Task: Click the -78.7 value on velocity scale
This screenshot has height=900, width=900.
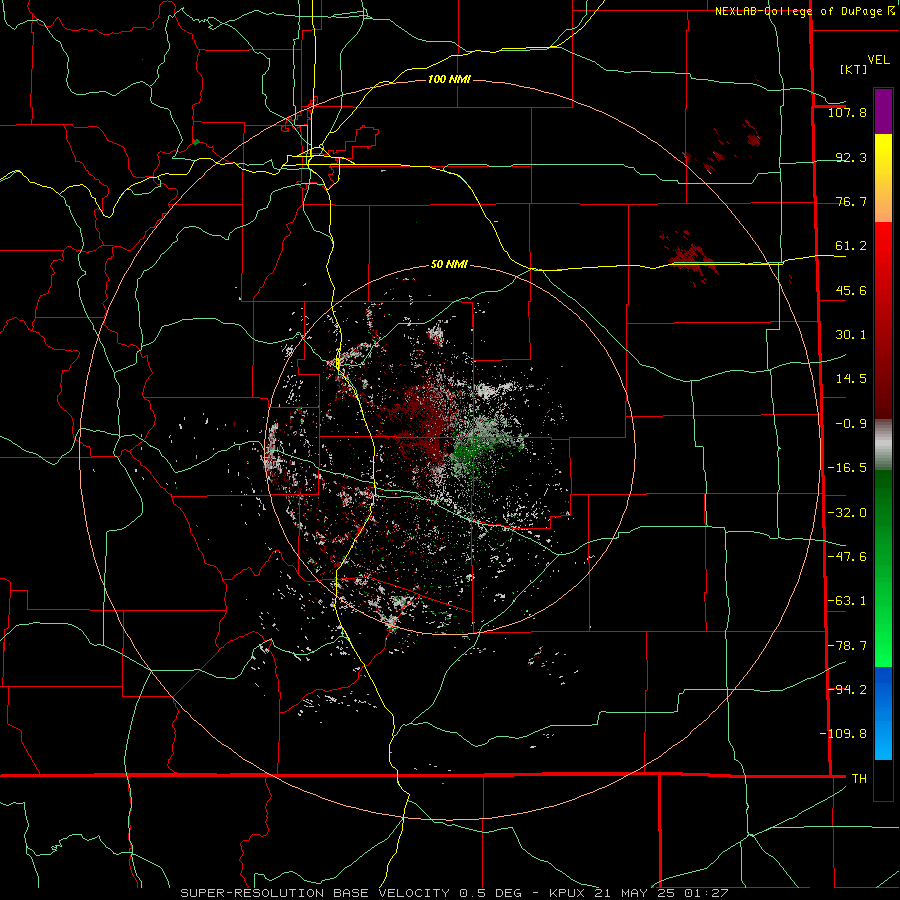Action: [847, 646]
